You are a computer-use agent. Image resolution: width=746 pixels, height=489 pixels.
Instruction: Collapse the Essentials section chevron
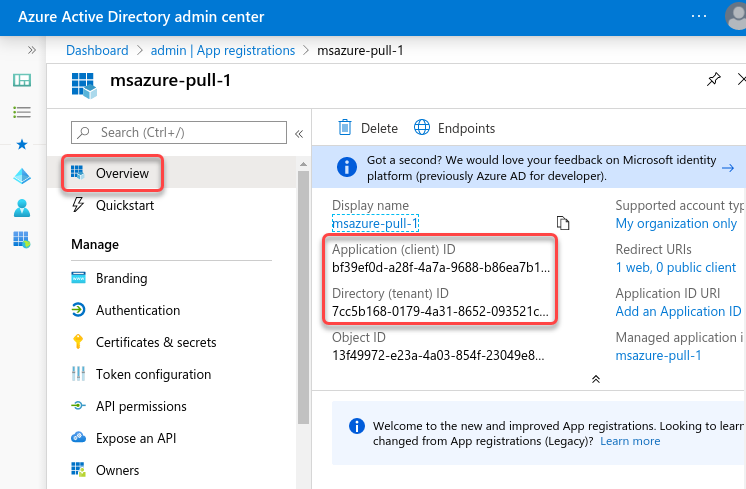[596, 379]
